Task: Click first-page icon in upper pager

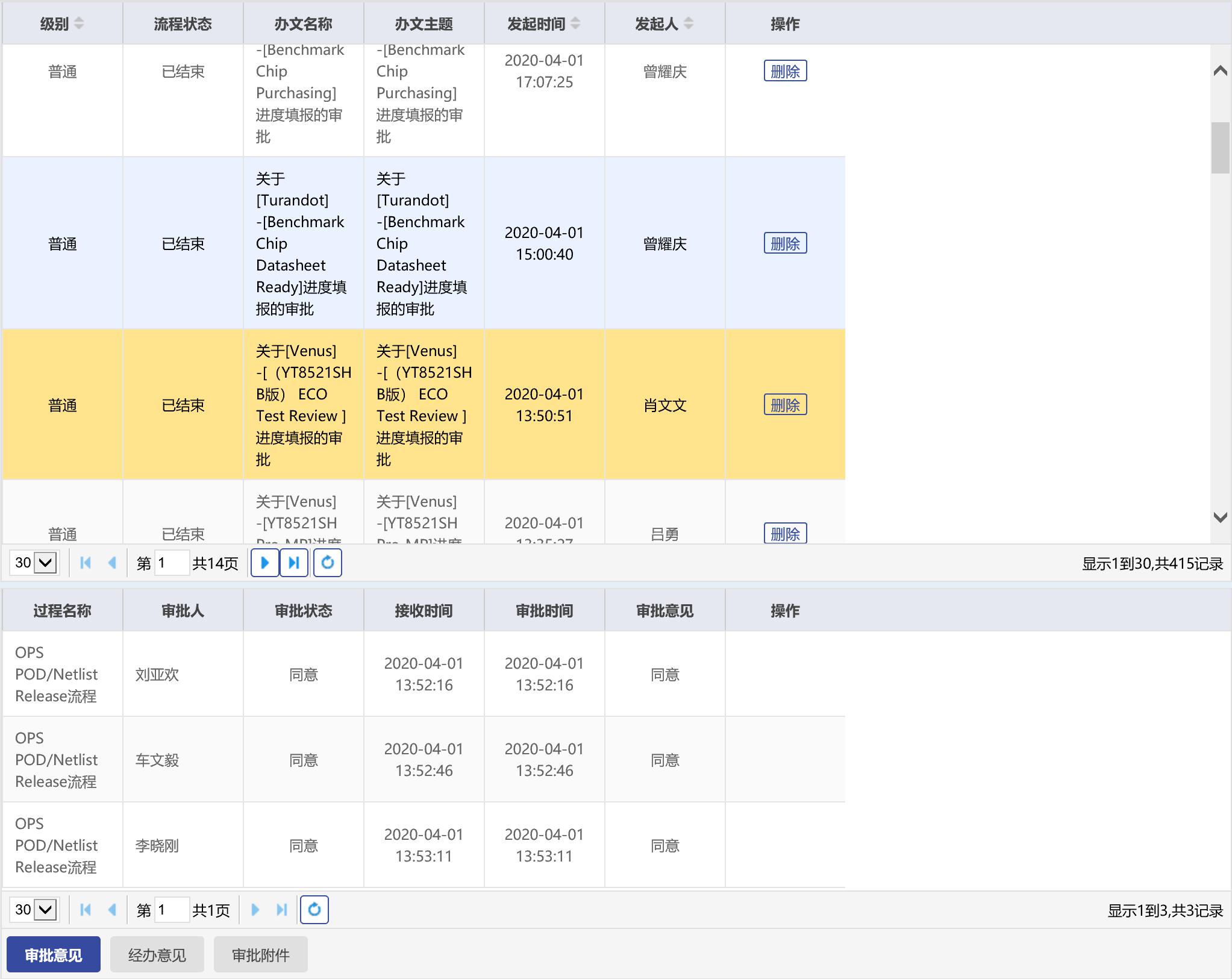Action: coord(86,563)
